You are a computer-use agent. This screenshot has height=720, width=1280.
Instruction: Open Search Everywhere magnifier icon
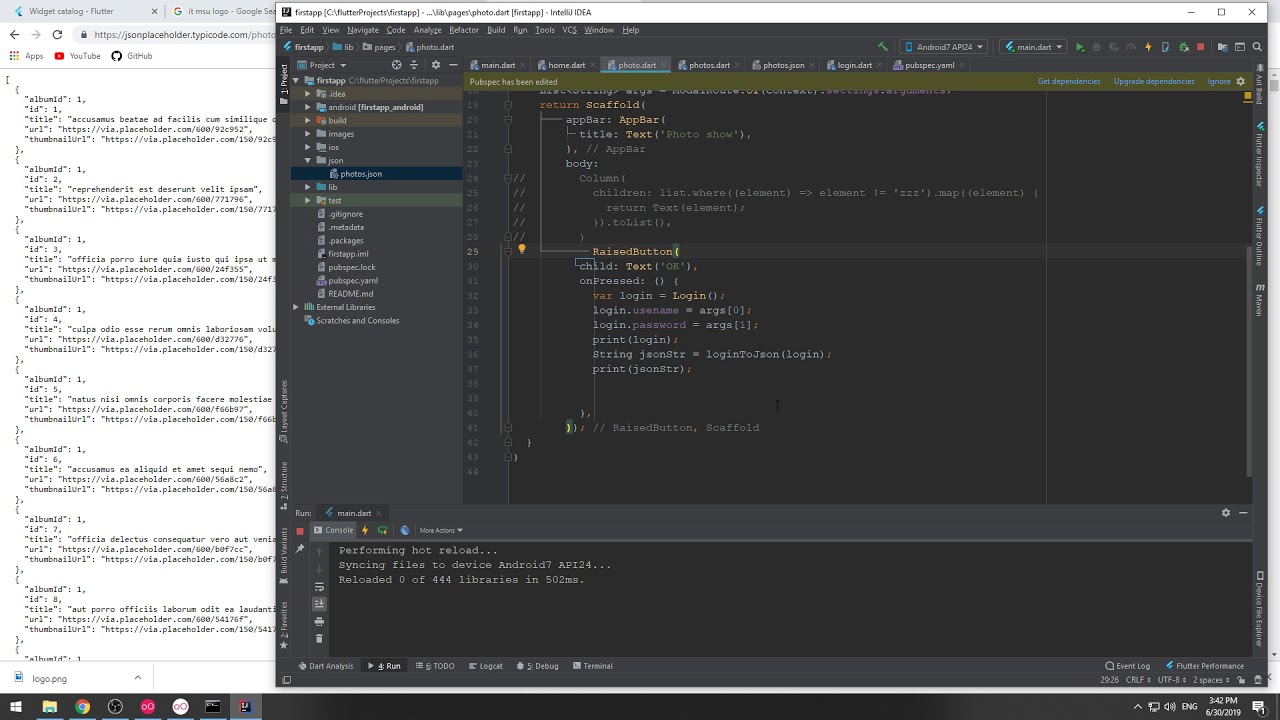1257,47
